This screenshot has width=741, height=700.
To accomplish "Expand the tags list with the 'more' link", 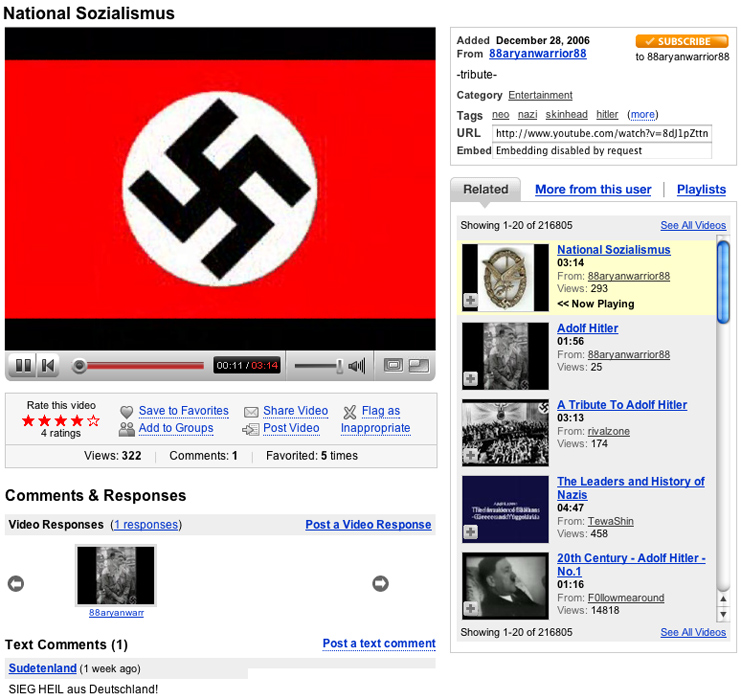I will pyautogui.click(x=643, y=115).
